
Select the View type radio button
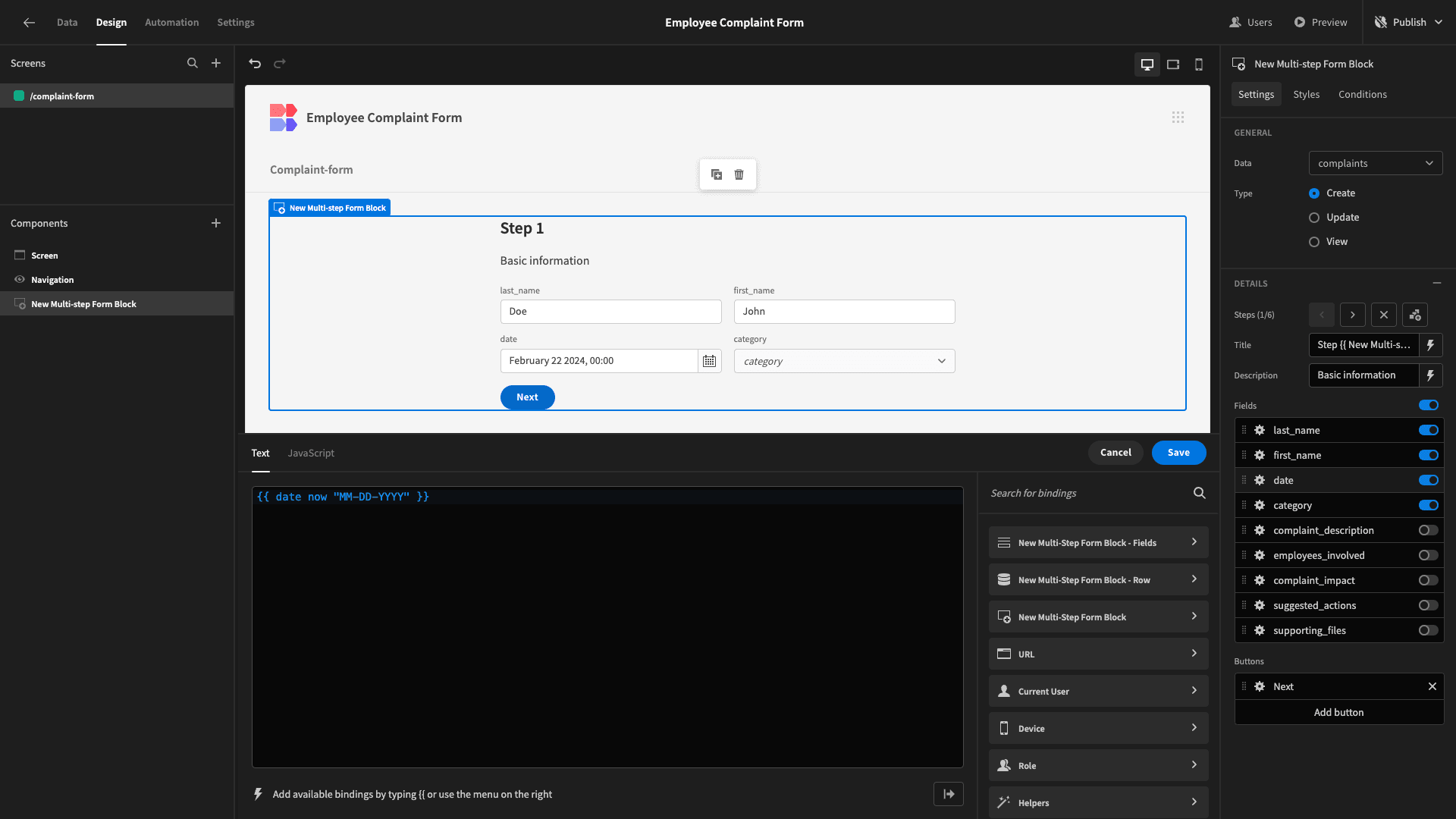pyautogui.click(x=1314, y=242)
